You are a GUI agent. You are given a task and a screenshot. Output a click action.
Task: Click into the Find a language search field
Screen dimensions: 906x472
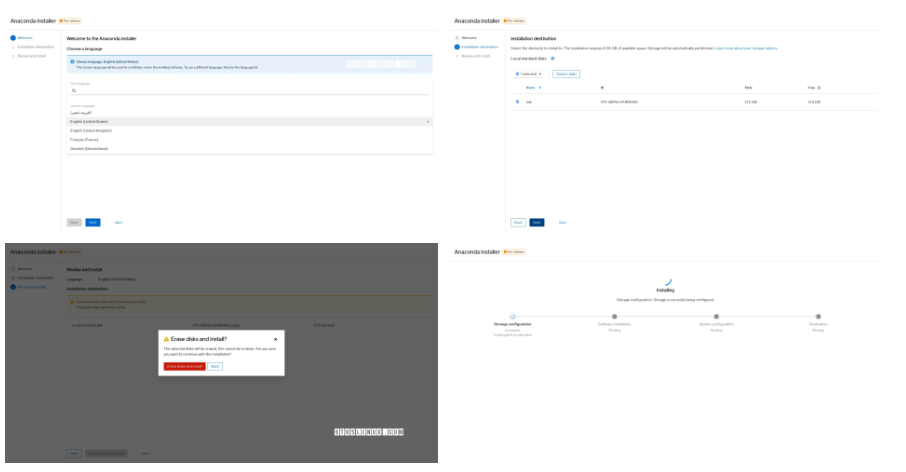click(x=250, y=90)
